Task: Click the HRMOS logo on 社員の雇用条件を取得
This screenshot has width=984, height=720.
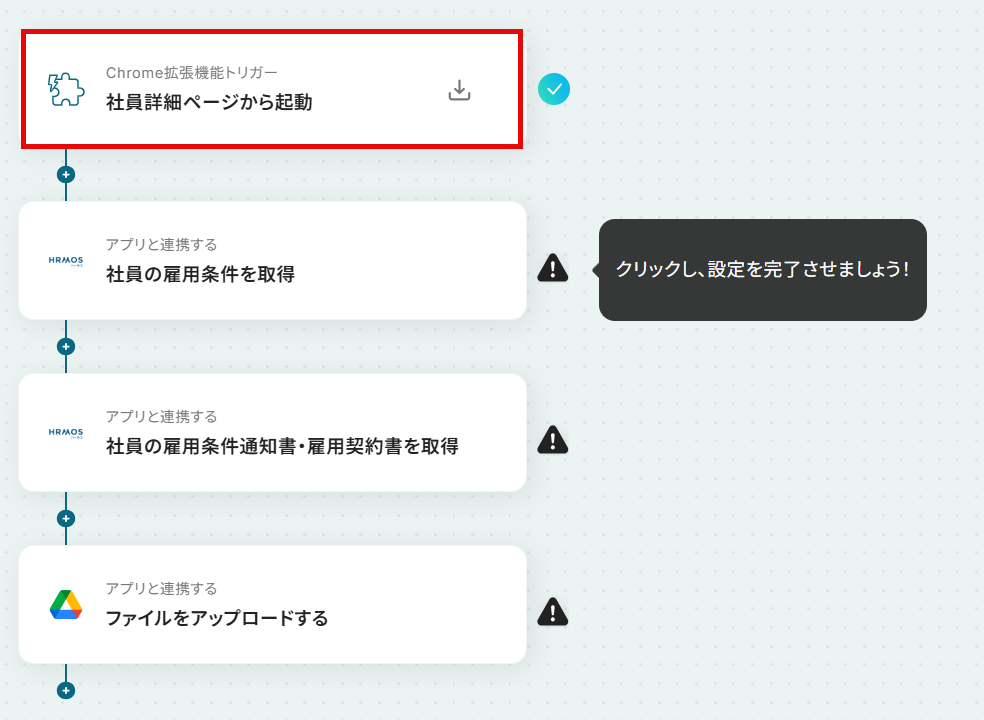Action: [66, 260]
